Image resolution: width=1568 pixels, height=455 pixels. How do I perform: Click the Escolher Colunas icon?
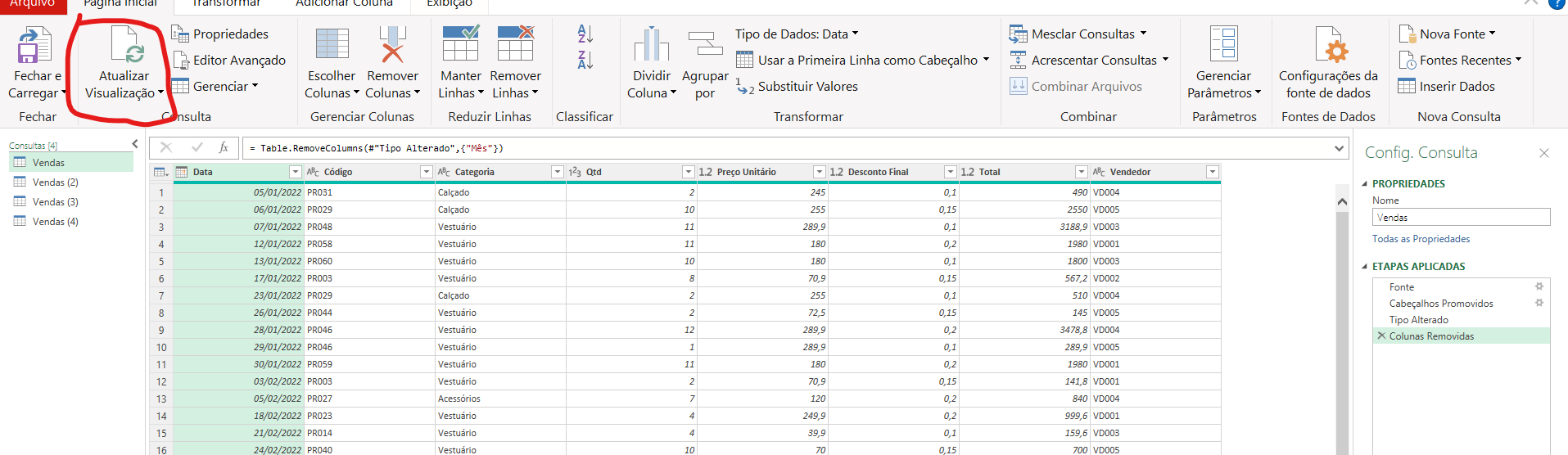(332, 45)
